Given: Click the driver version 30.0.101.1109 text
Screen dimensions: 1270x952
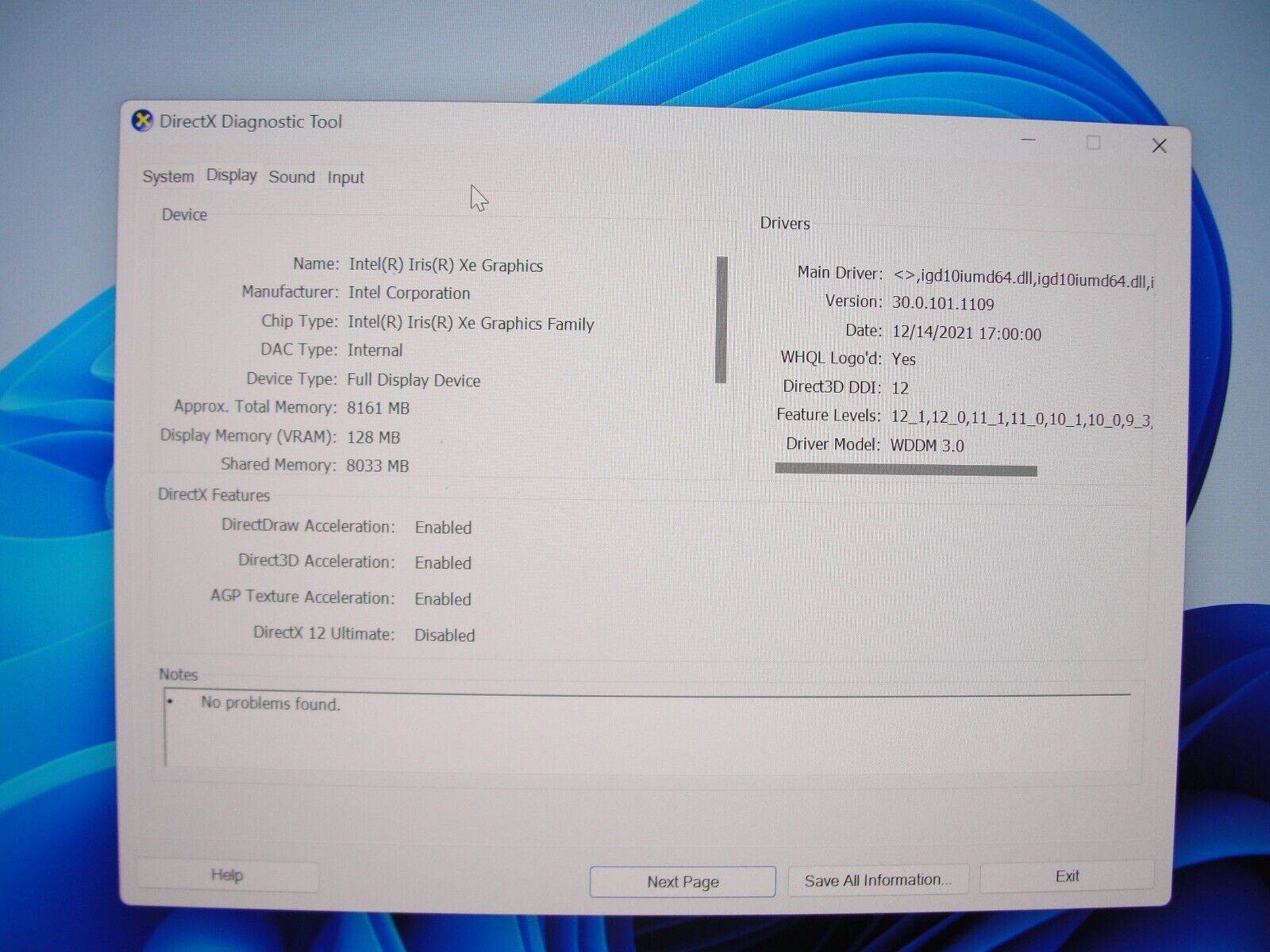Looking at the screenshot, I should 942,304.
